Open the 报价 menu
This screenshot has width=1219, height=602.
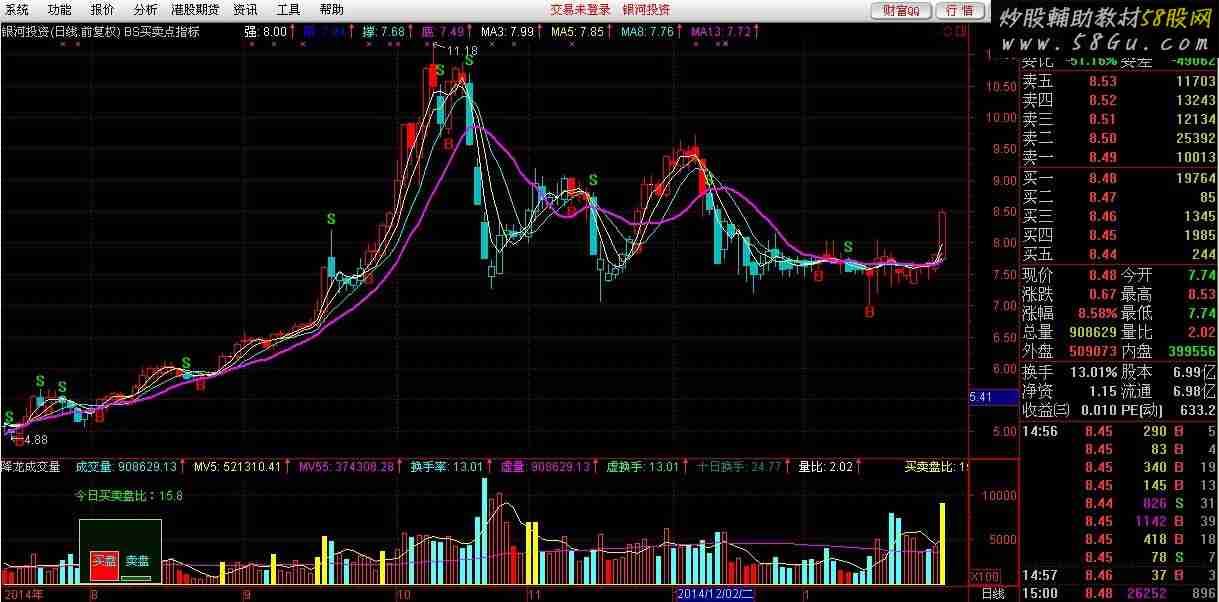click(x=103, y=9)
